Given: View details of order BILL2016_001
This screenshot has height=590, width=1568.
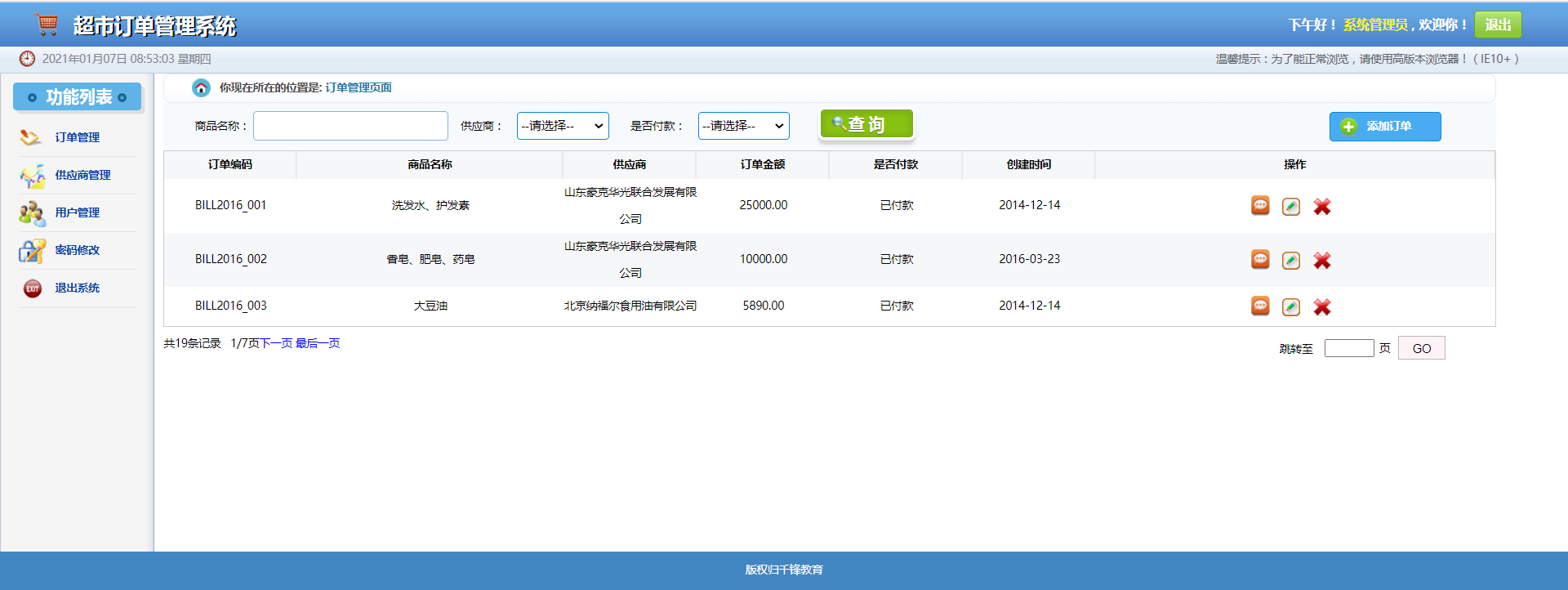Looking at the screenshot, I should coord(1260,206).
